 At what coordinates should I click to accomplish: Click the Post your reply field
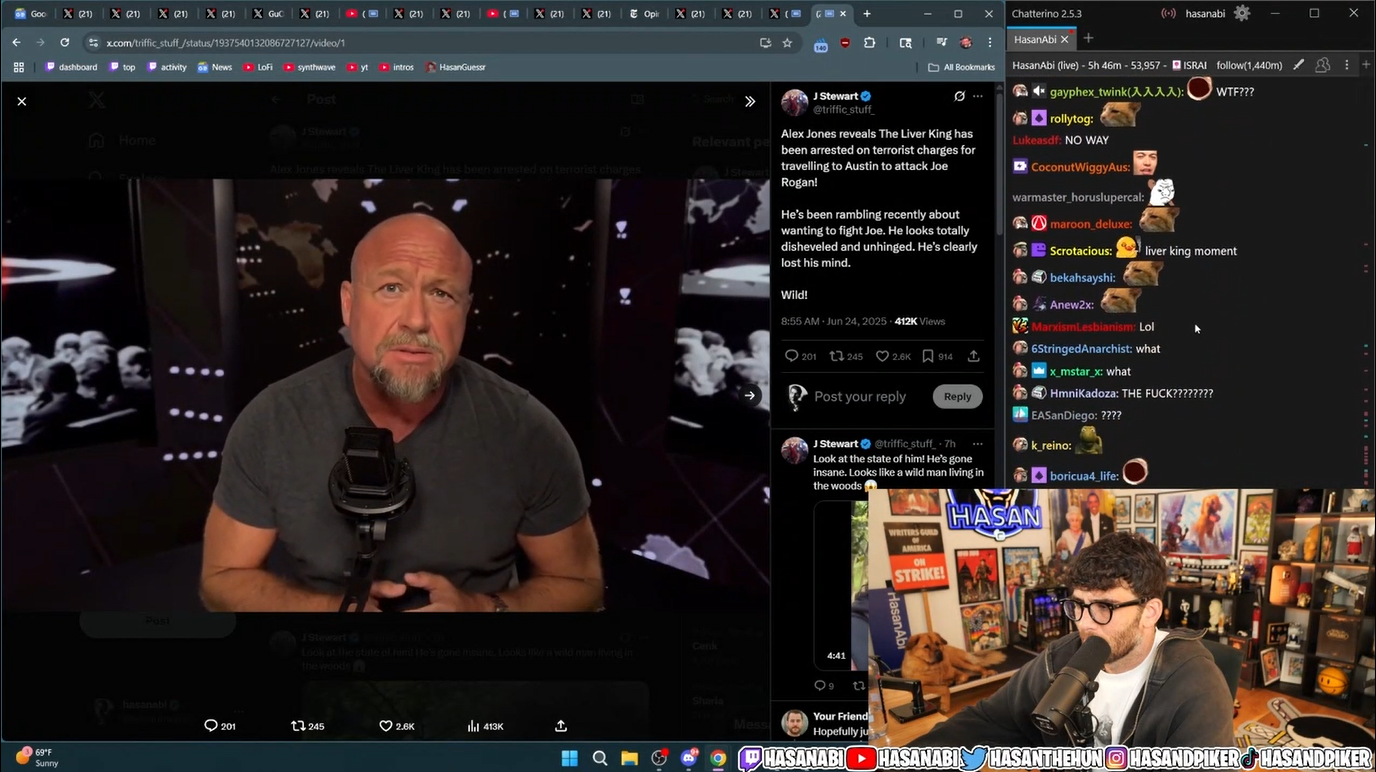(860, 397)
